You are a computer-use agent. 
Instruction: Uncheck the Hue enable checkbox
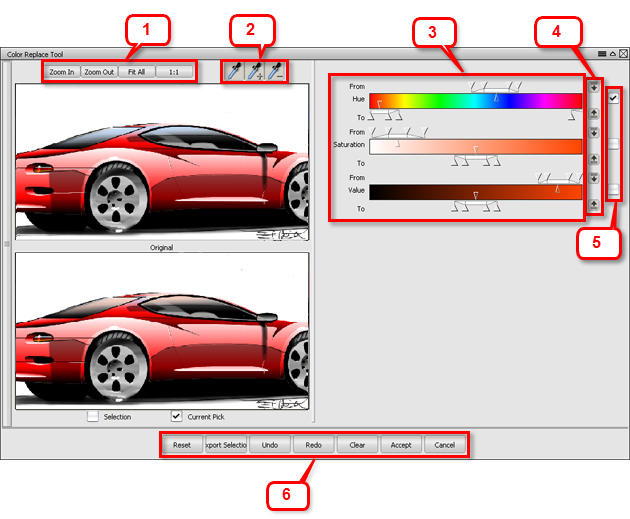pos(613,98)
